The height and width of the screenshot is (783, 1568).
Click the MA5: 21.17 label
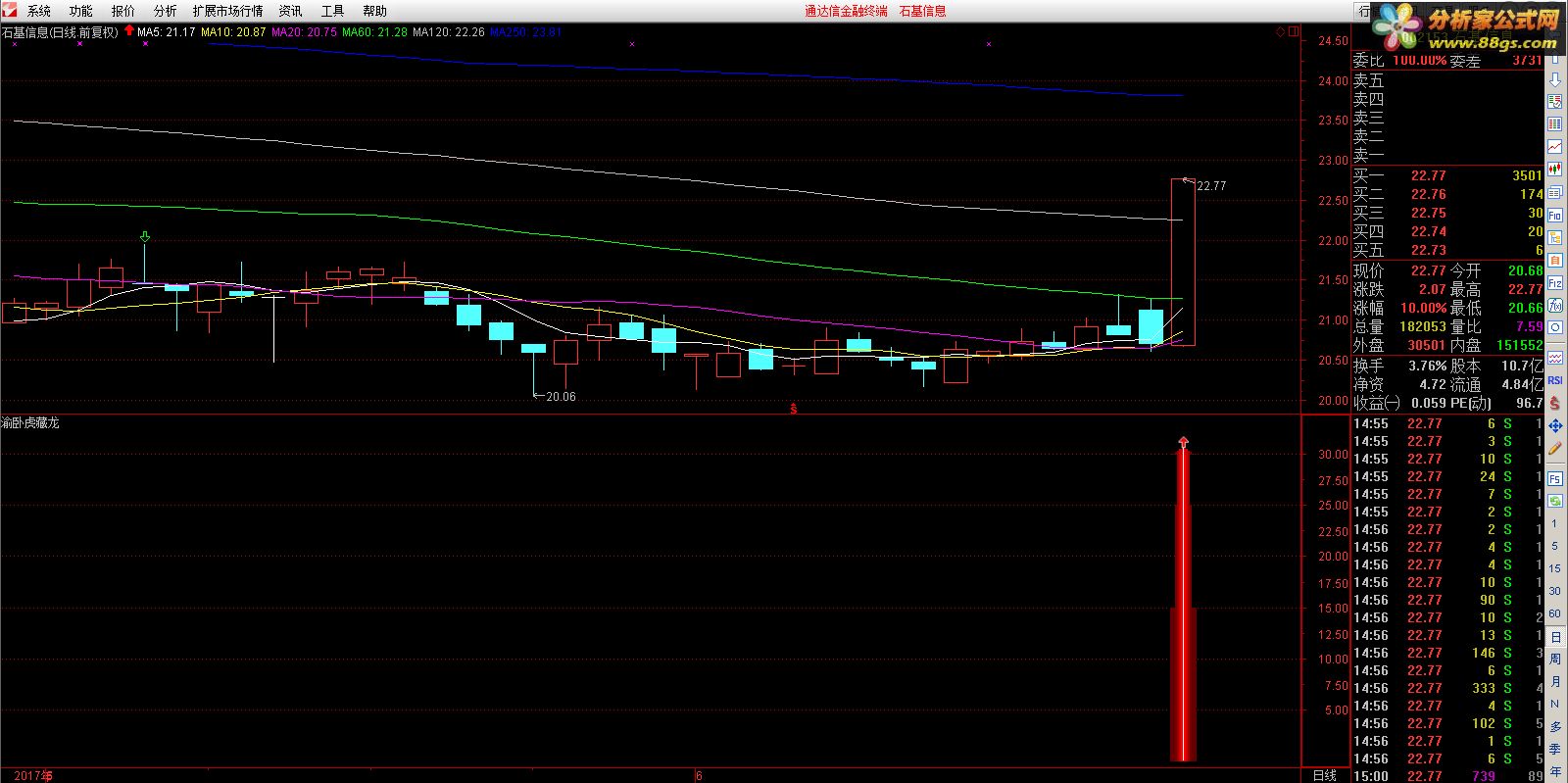167,32
